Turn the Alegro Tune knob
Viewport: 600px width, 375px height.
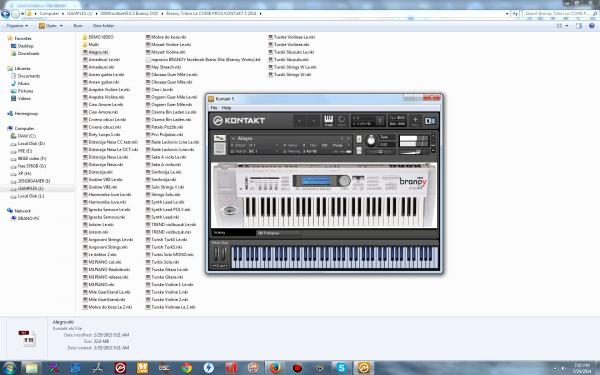click(371, 140)
